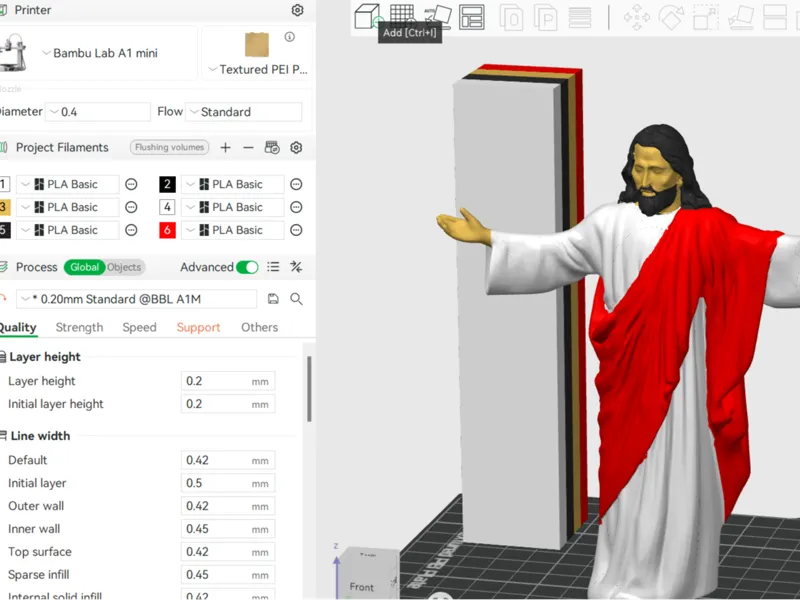Click the Layer height value field

[x=228, y=381]
